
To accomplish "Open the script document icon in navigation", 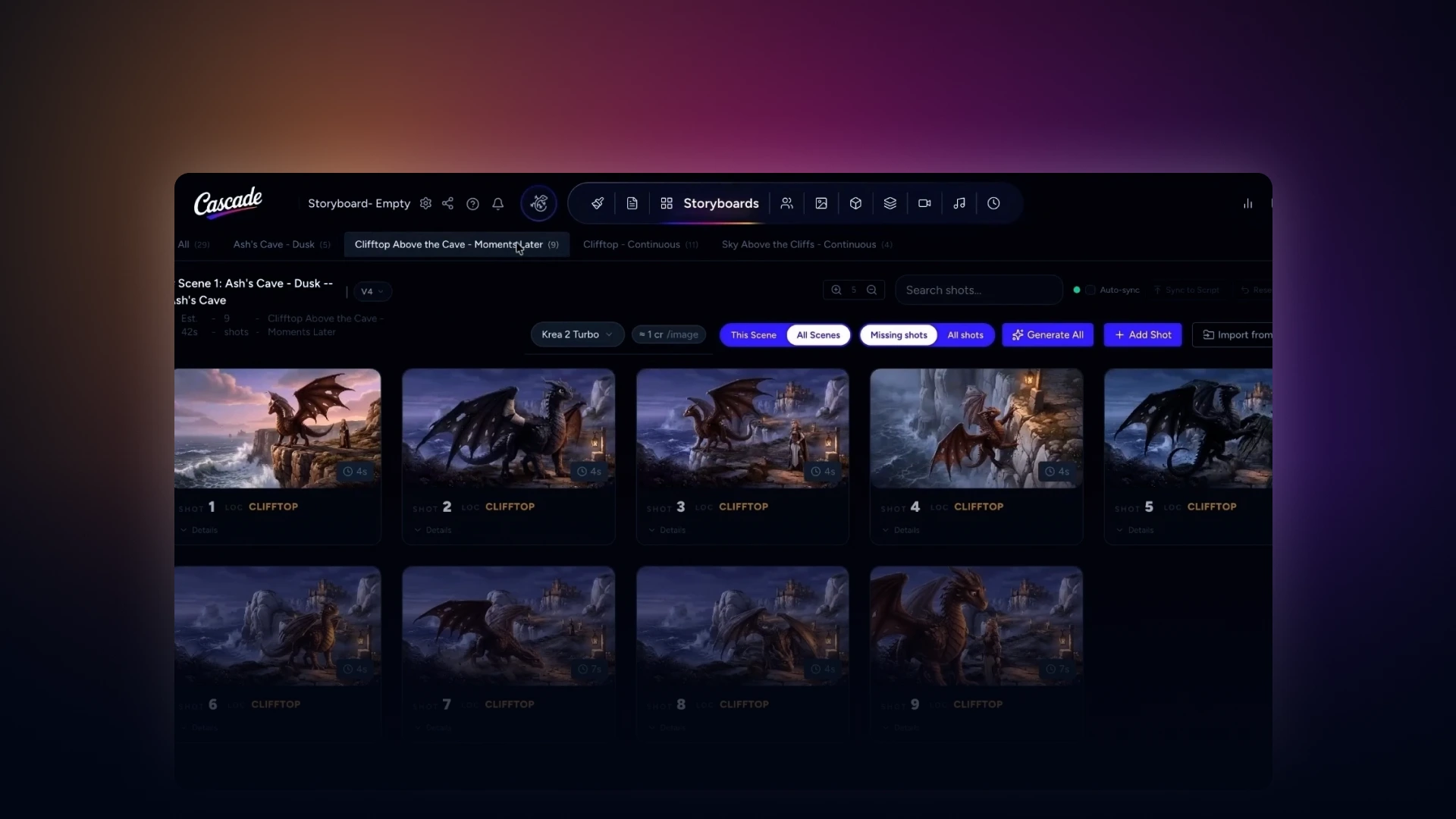I will click(x=632, y=203).
